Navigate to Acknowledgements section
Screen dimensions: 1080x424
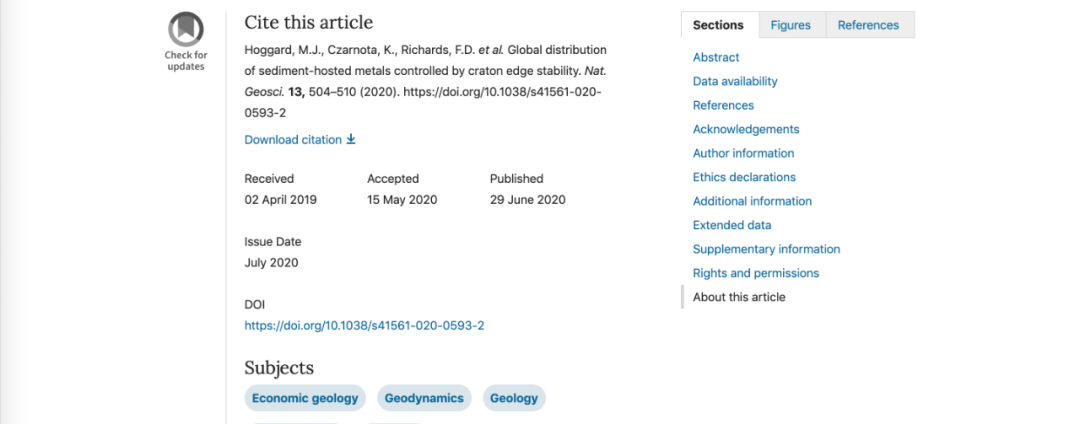(746, 129)
